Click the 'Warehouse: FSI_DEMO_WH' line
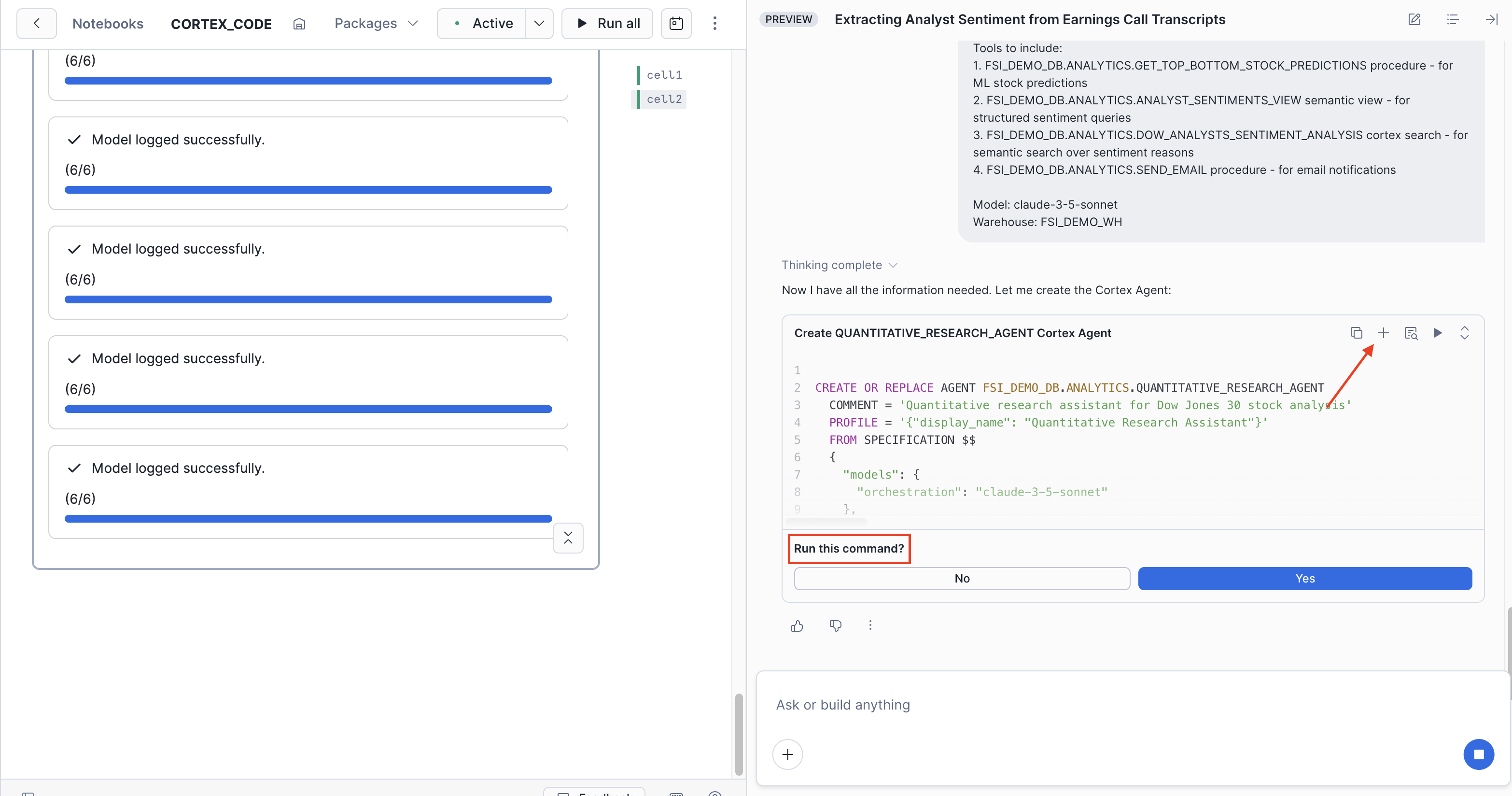Screen dimensions: 1512x796 click(1047, 222)
